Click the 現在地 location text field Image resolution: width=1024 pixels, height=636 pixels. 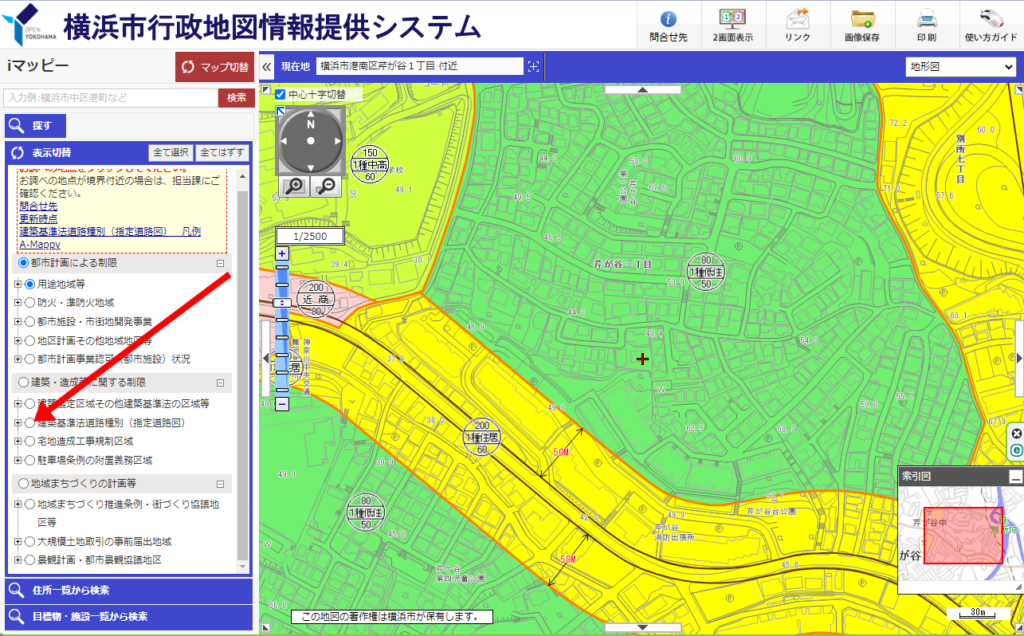point(419,67)
